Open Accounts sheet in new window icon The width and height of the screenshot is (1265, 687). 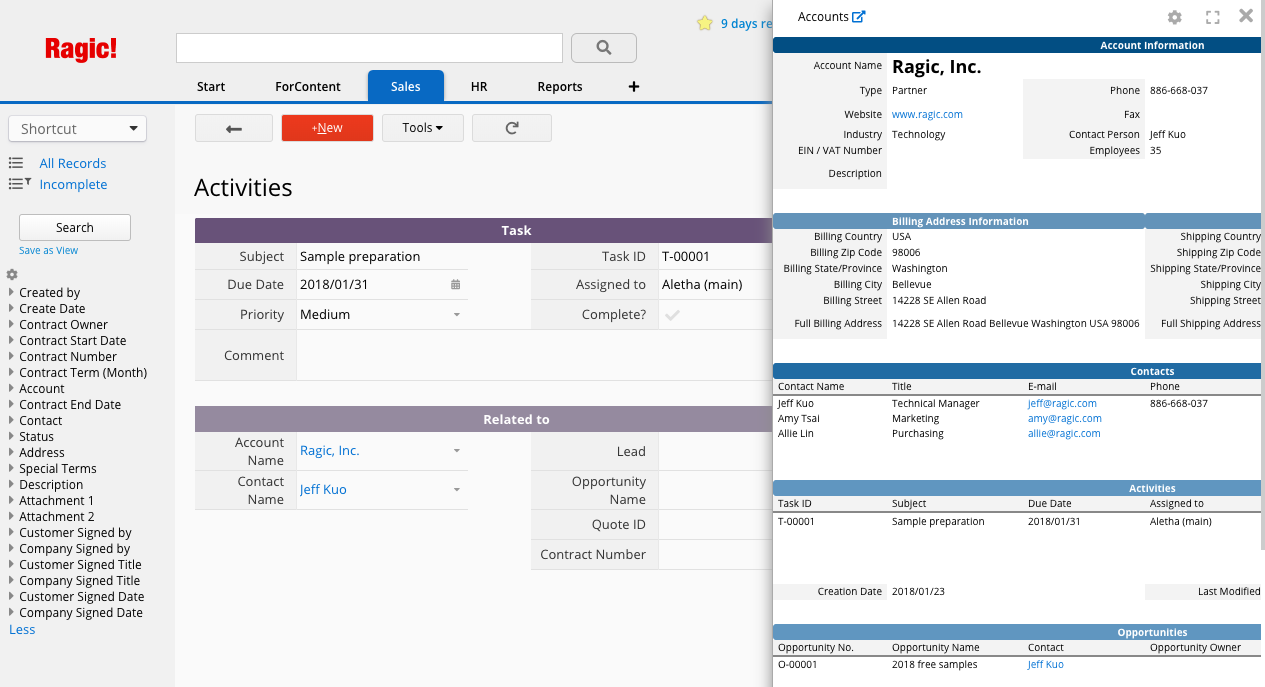click(859, 16)
